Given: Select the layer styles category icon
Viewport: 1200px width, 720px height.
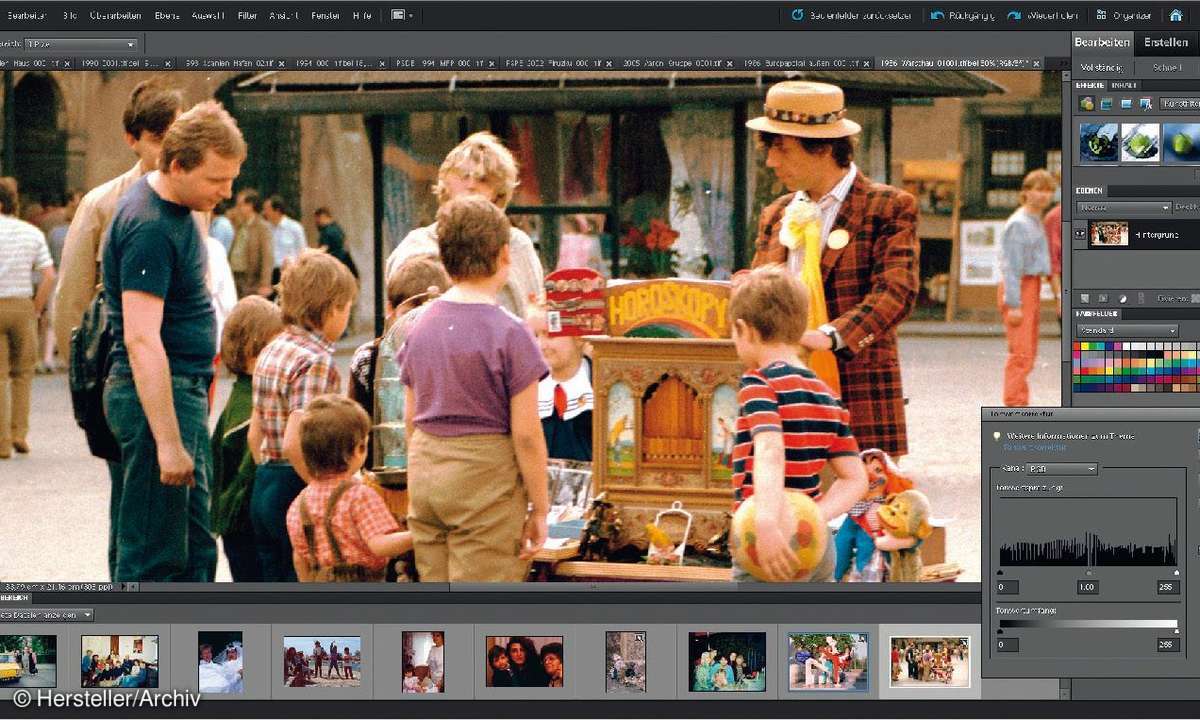Looking at the screenshot, I should 1107,103.
